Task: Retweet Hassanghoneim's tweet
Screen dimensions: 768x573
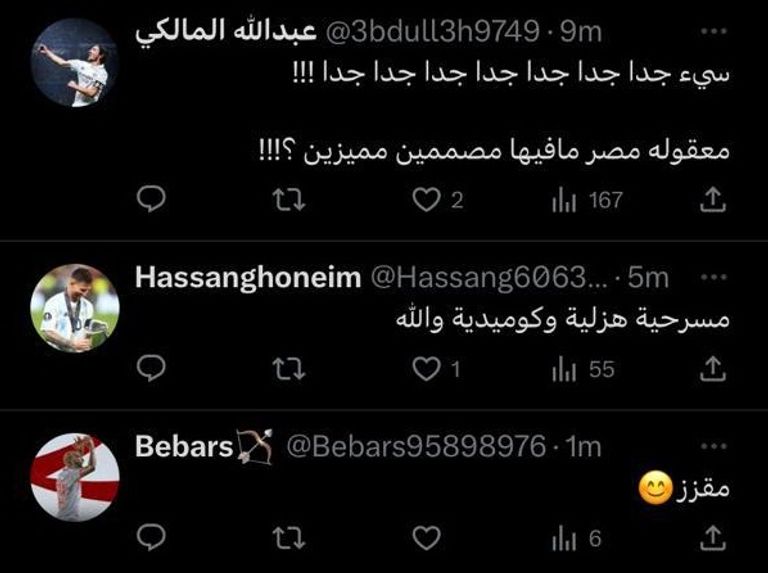Action: (289, 369)
